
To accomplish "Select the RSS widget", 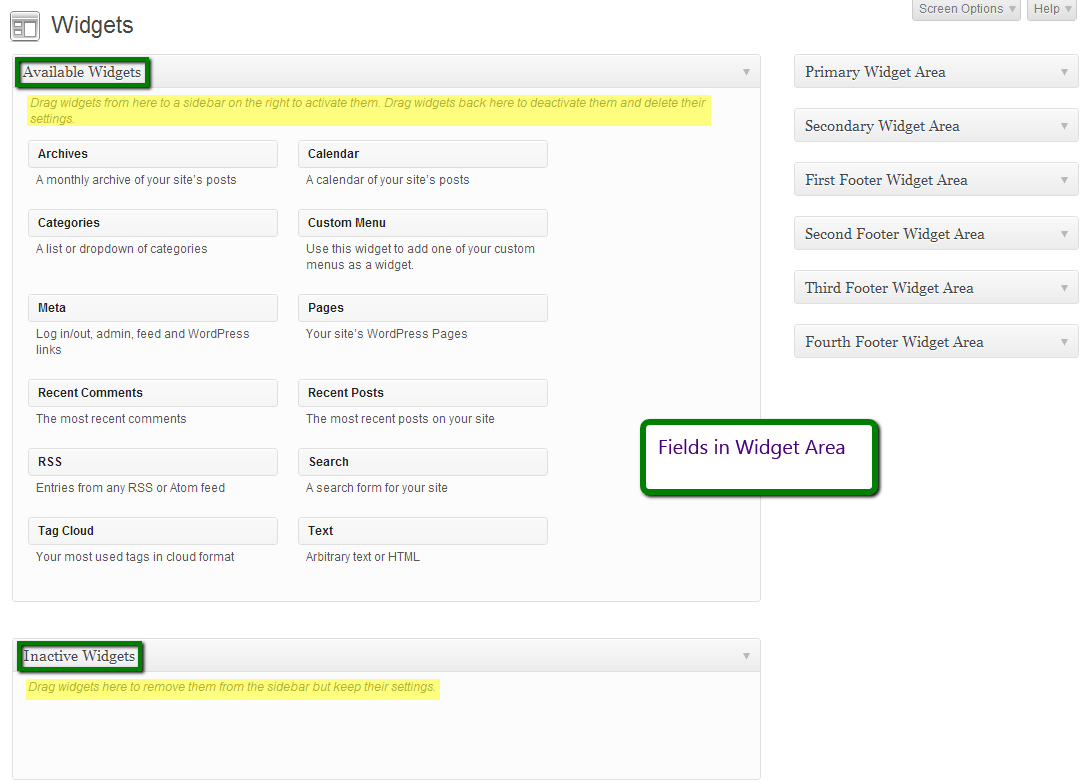I will [x=152, y=461].
